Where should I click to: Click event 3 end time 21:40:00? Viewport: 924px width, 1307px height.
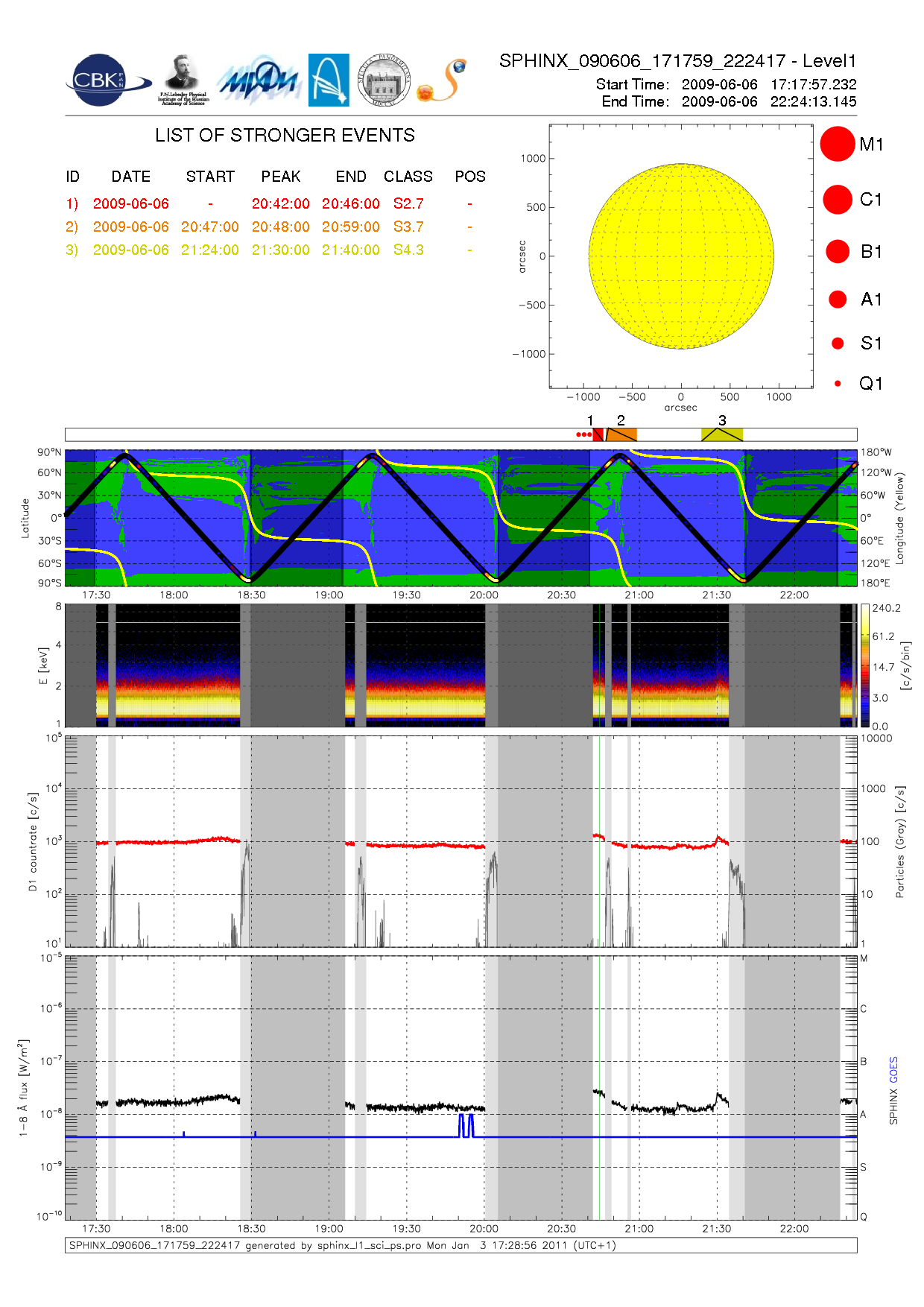351,250
